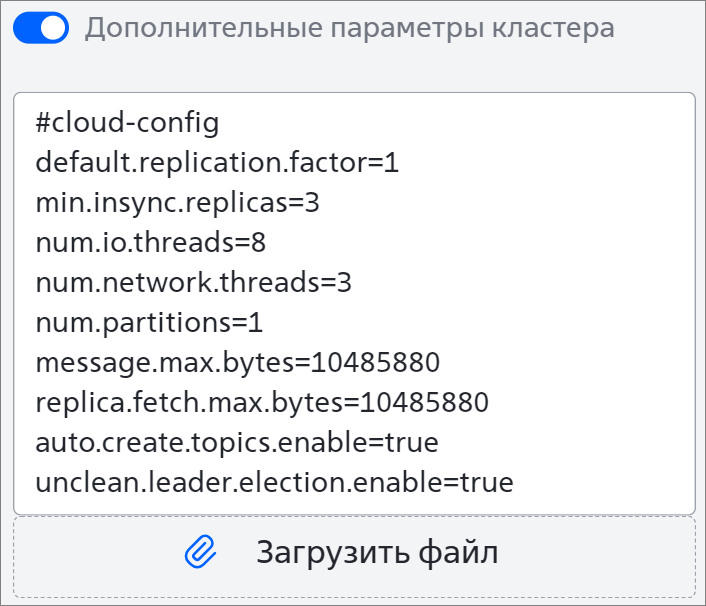This screenshot has width=706, height=606.
Task: Click the paperclip attachment icon
Action: pos(201,553)
